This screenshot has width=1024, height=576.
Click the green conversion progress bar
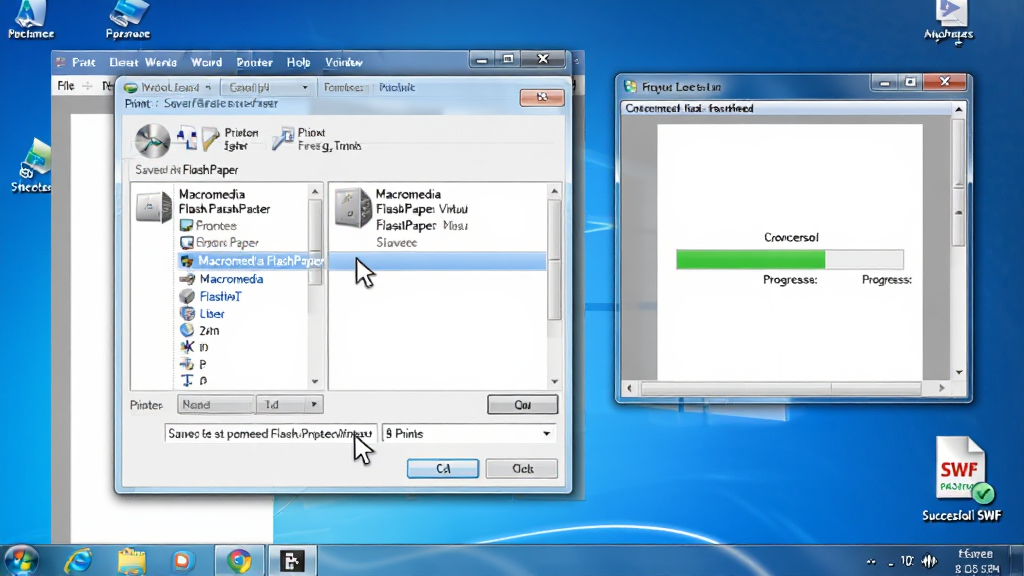tap(750, 259)
